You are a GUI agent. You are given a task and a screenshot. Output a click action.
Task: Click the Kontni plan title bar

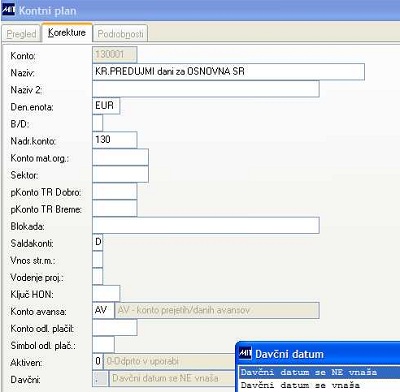200,10
